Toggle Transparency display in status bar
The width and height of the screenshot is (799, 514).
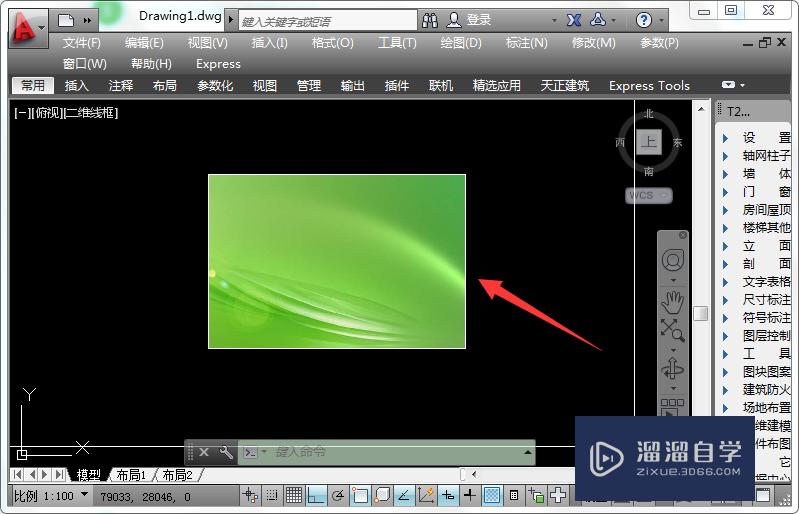click(492, 495)
